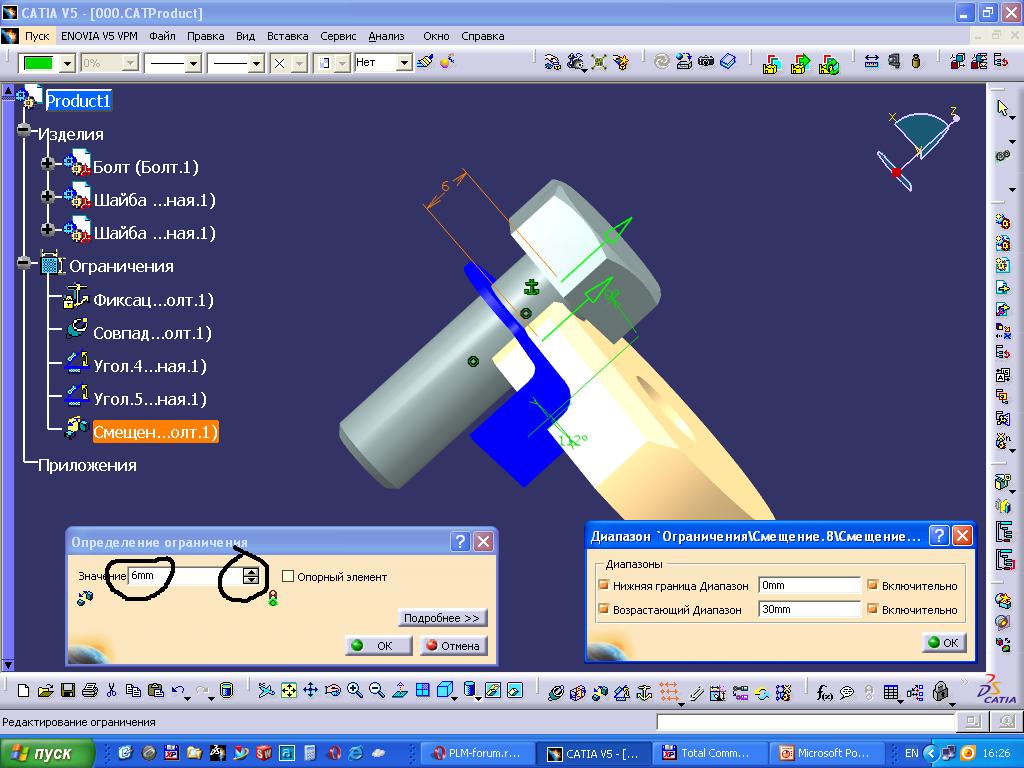1024x768 pixels.
Task: Select the Fit All In view icon
Action: point(288,690)
